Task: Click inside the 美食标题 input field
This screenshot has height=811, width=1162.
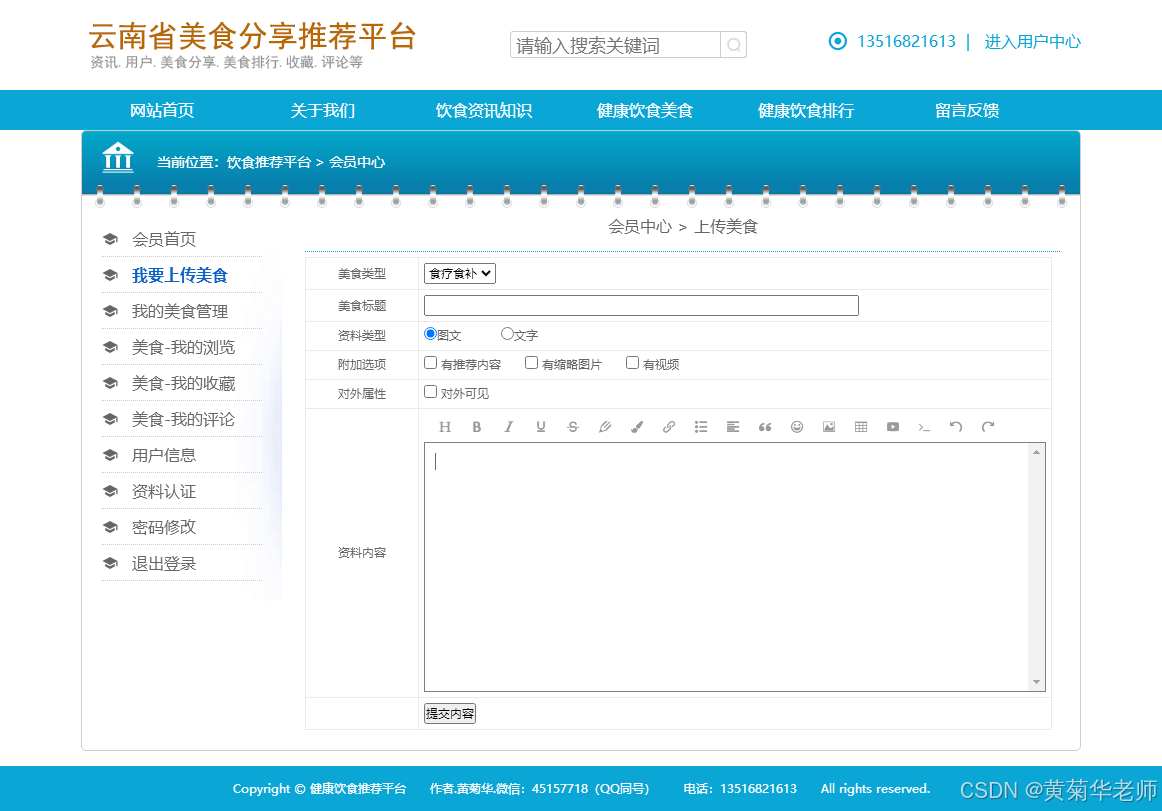Action: pos(640,305)
